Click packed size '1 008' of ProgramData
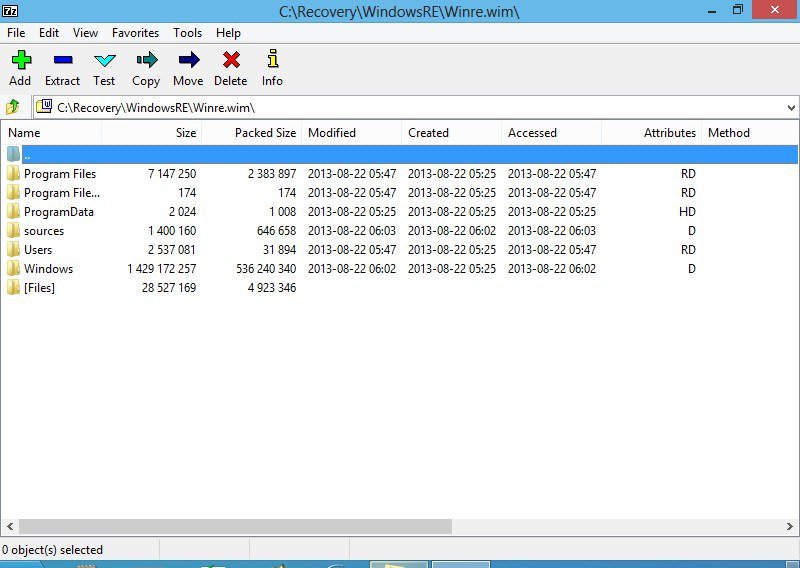 coord(283,212)
